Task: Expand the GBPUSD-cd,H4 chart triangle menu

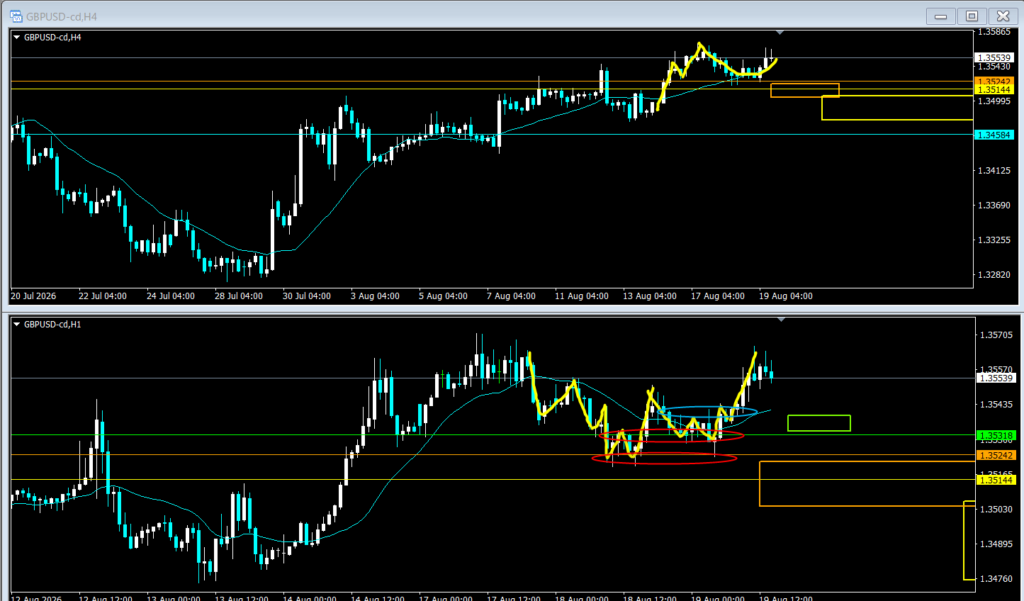Action: pos(16,37)
